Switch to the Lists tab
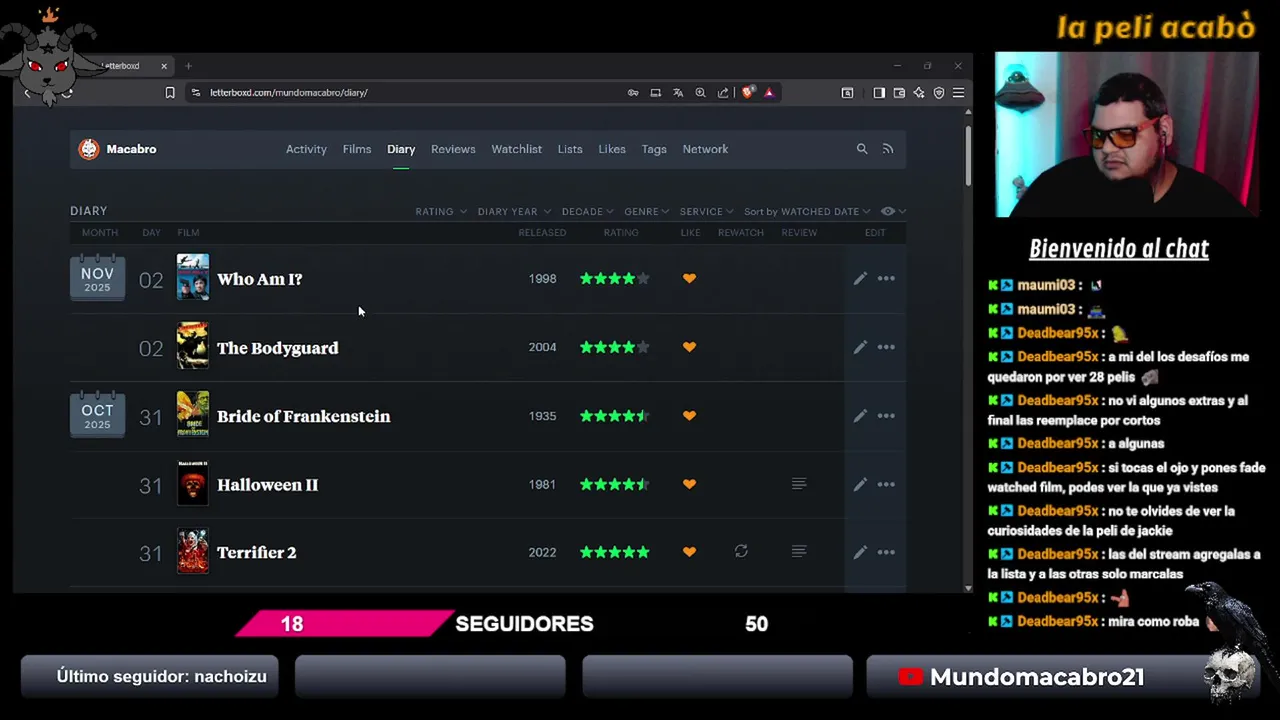The image size is (1280, 720). [570, 149]
